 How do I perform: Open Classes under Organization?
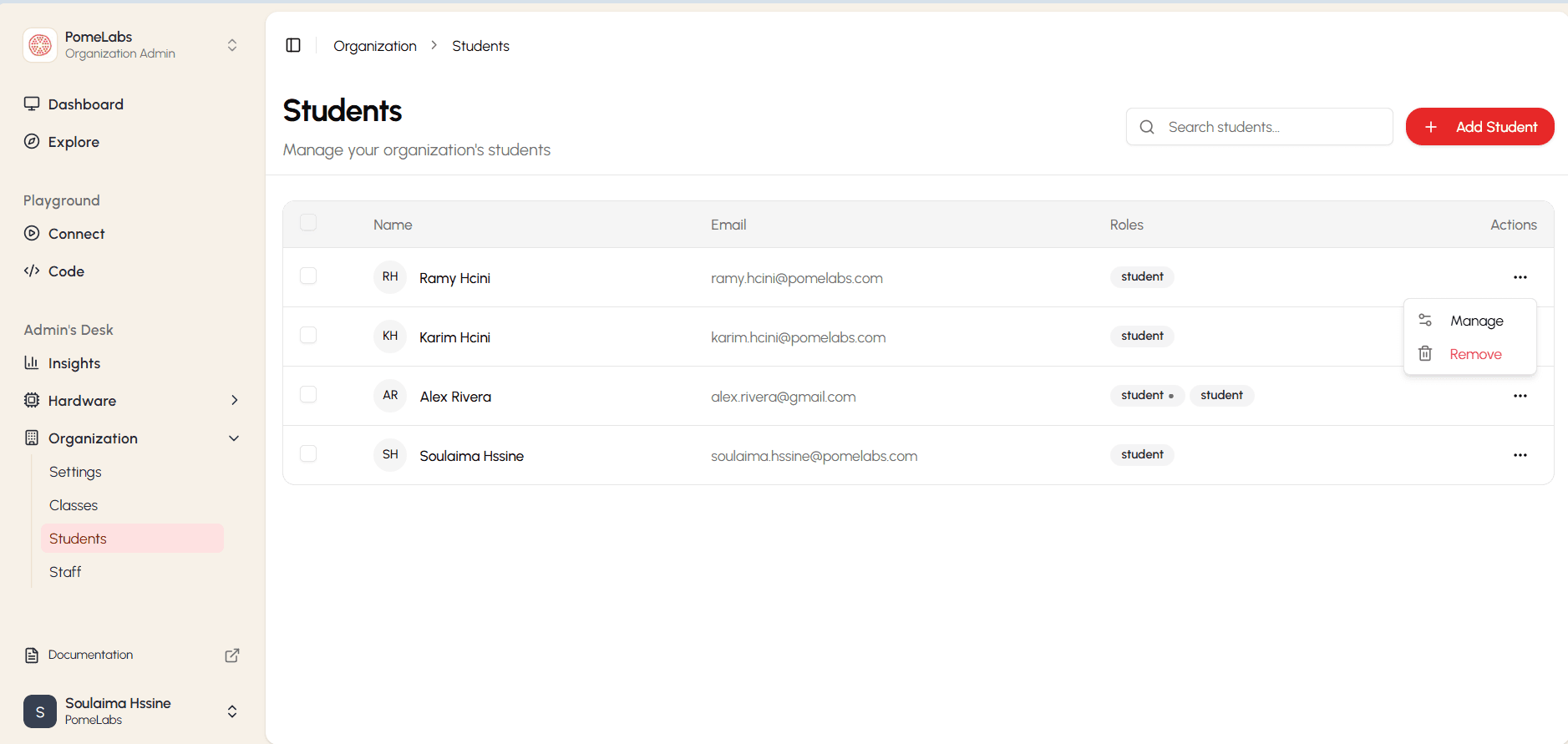[x=74, y=505]
